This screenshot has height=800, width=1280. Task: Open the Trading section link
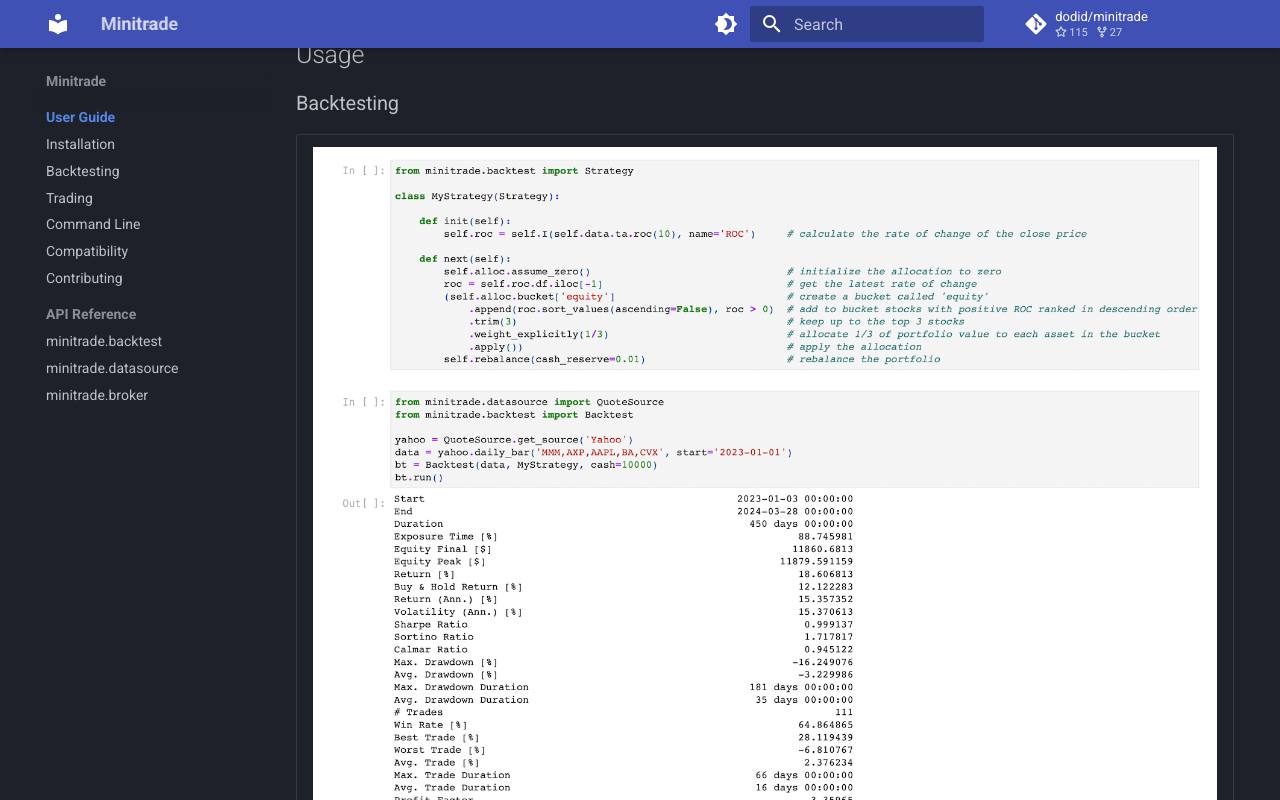(x=69, y=198)
